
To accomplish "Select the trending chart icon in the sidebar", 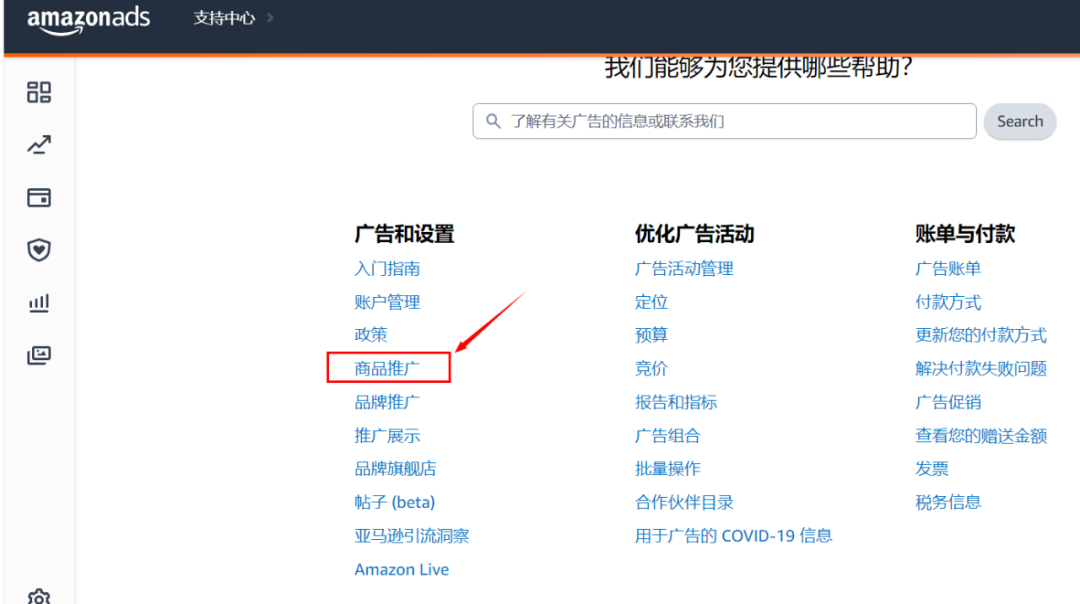I will (x=38, y=145).
